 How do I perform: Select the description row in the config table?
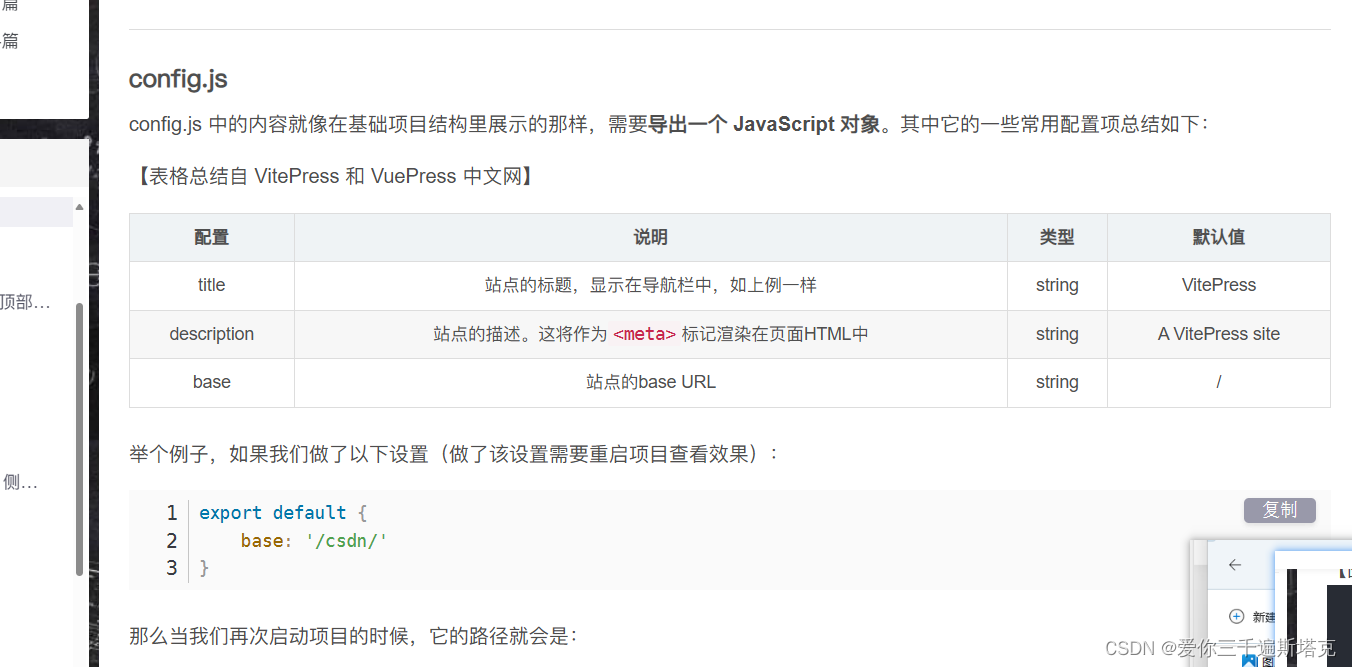211,334
